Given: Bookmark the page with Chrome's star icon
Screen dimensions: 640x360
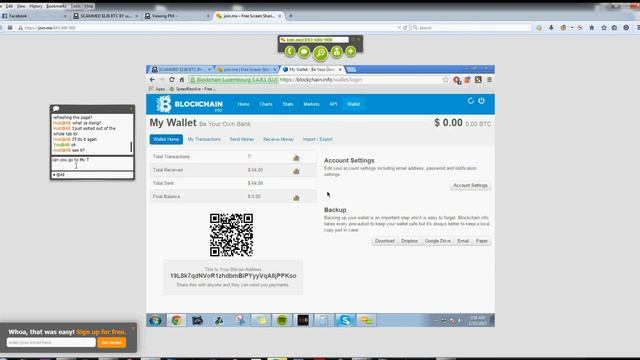Looking at the screenshot, I should (445, 80).
